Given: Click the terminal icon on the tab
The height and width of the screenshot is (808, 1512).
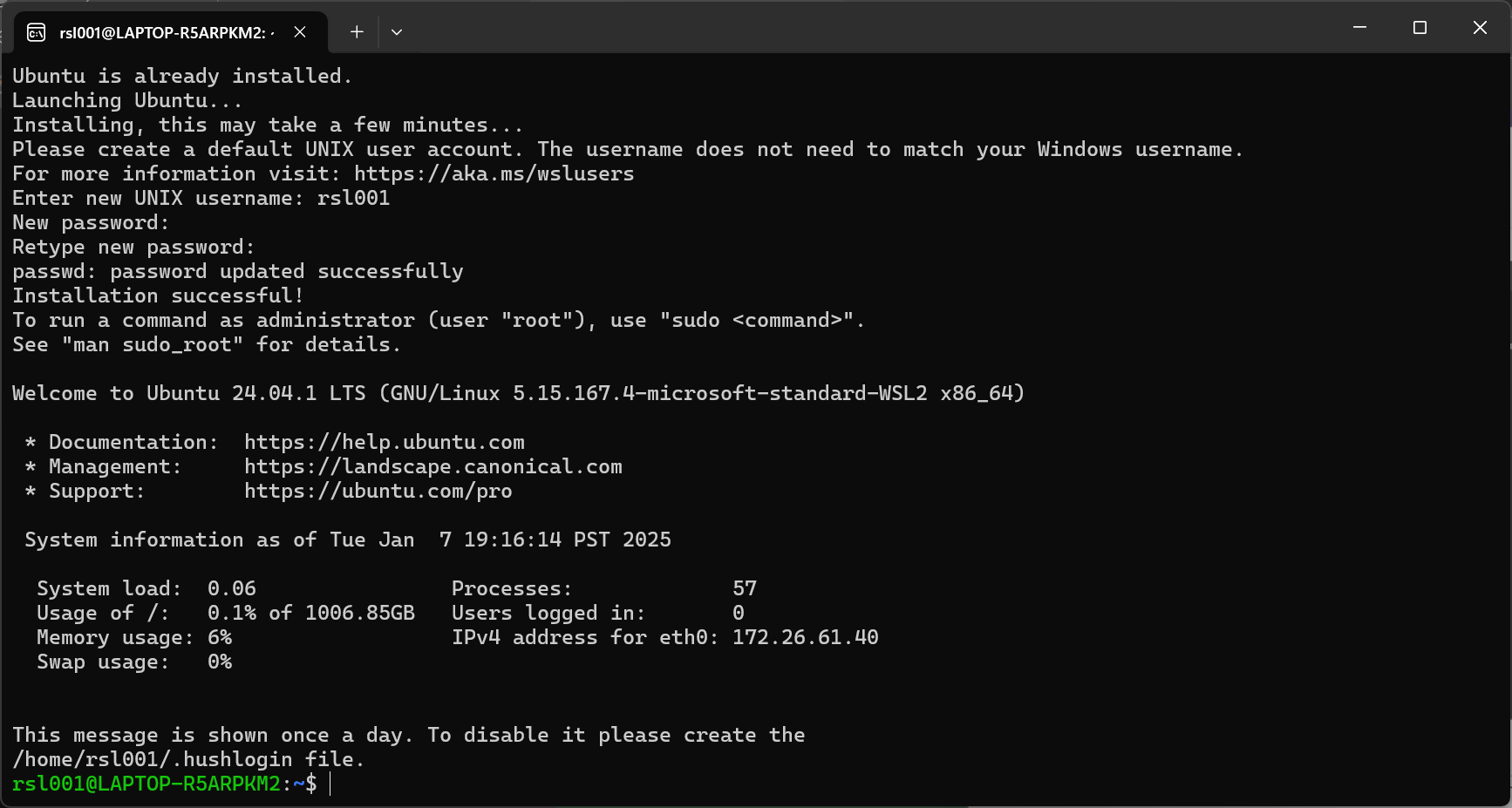Looking at the screenshot, I should (37, 33).
